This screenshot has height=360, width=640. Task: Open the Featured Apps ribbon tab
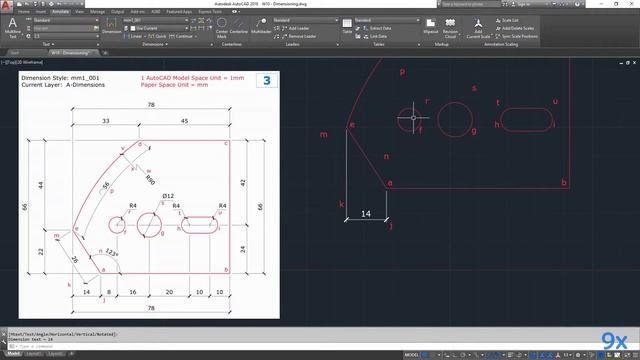(179, 12)
